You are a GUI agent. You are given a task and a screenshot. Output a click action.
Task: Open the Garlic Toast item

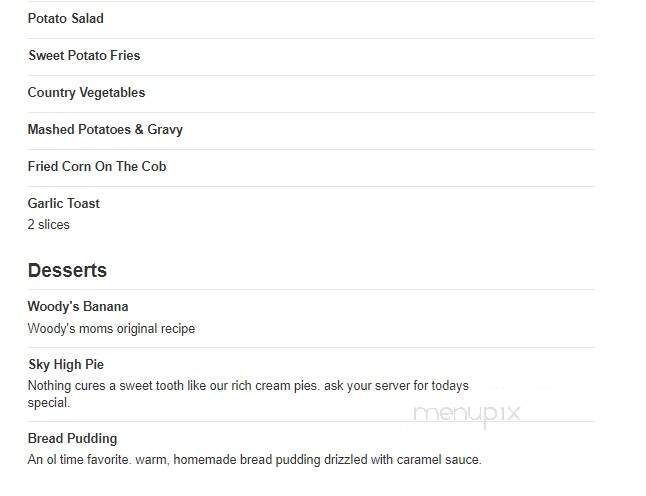tap(63, 204)
